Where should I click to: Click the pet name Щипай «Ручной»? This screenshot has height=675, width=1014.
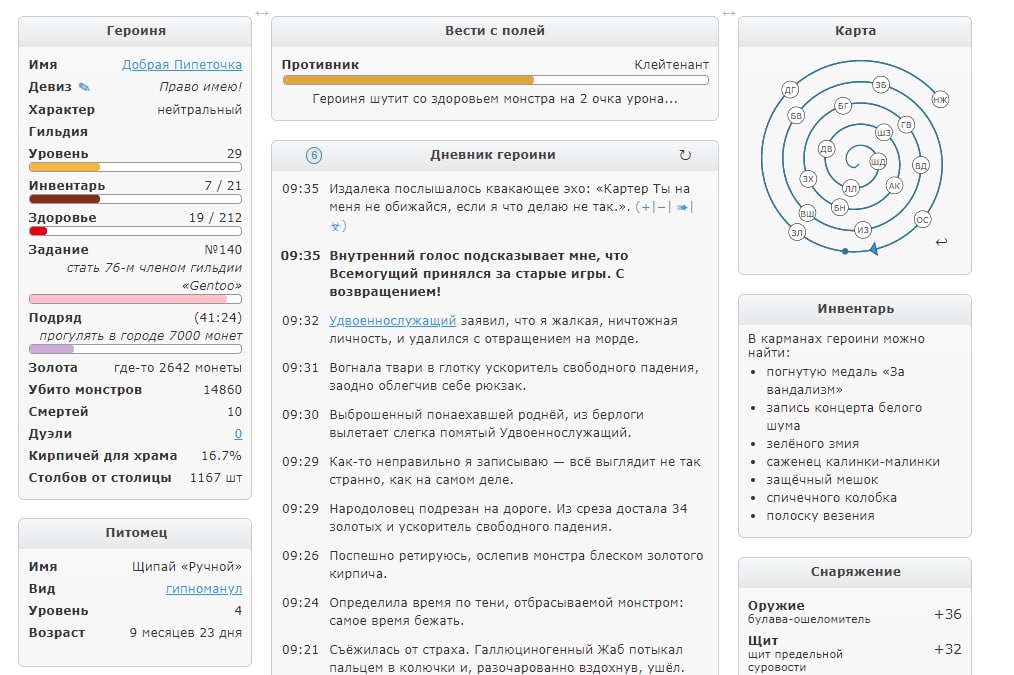[187, 567]
